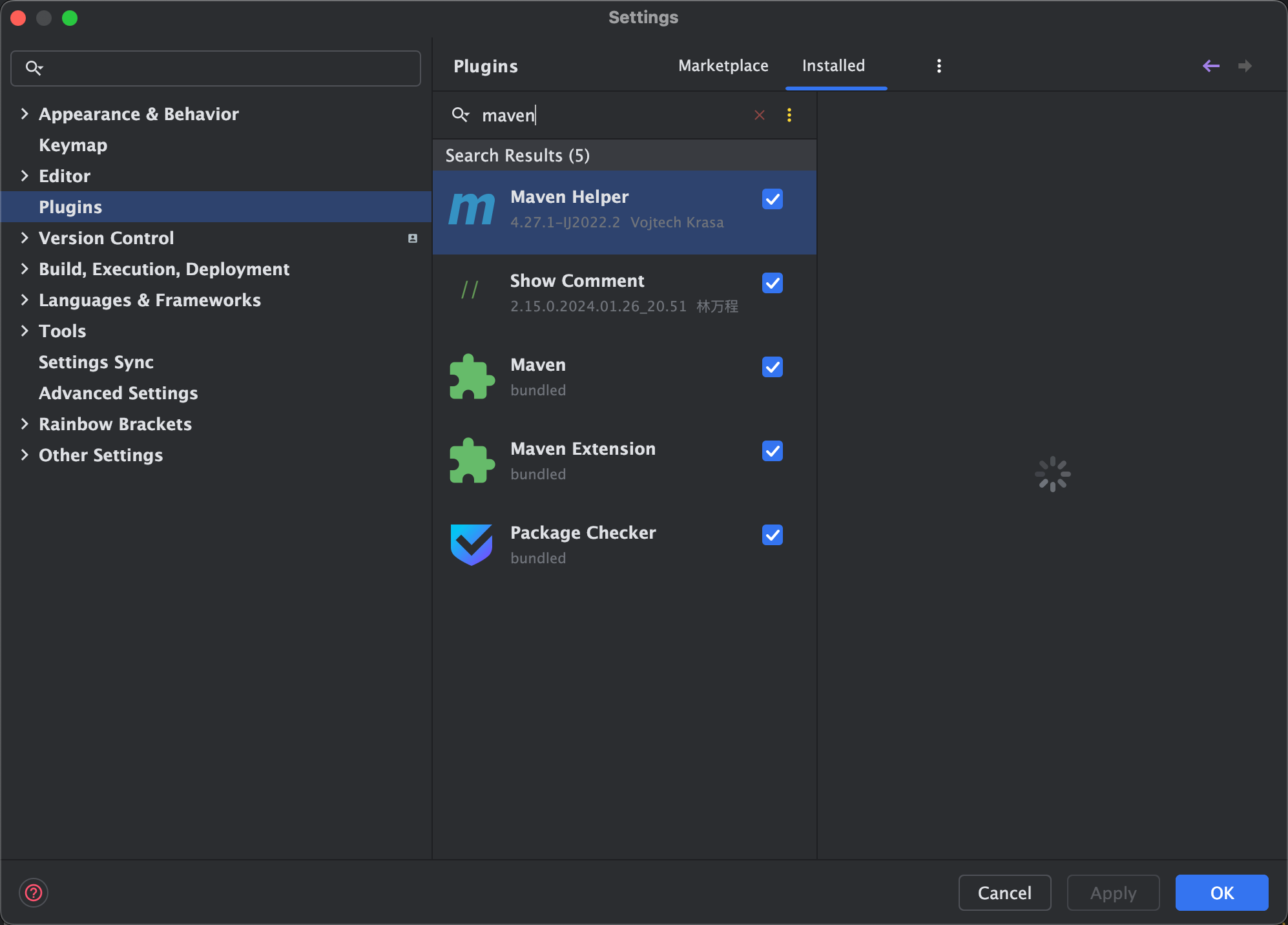Click the Package Checker shield icon
1288x925 pixels.
(472, 545)
